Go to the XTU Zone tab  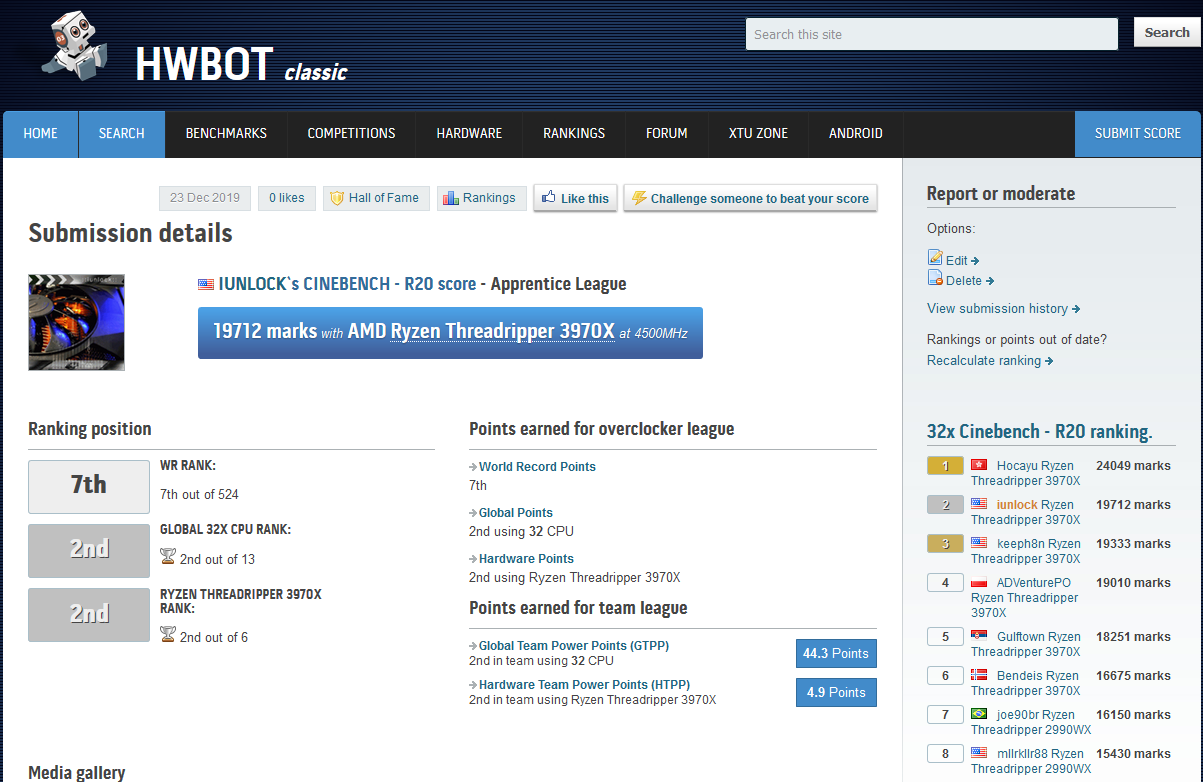point(758,133)
